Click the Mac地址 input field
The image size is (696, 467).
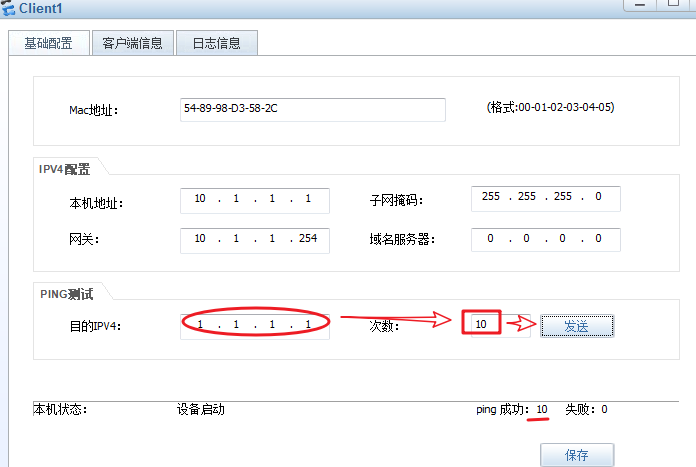(x=312, y=110)
